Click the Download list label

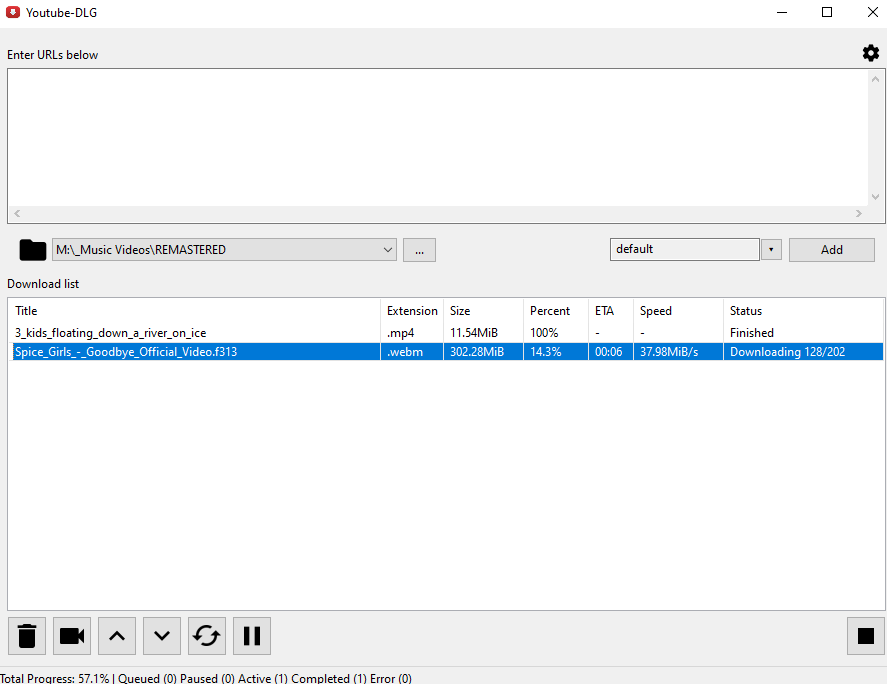pyautogui.click(x=43, y=283)
